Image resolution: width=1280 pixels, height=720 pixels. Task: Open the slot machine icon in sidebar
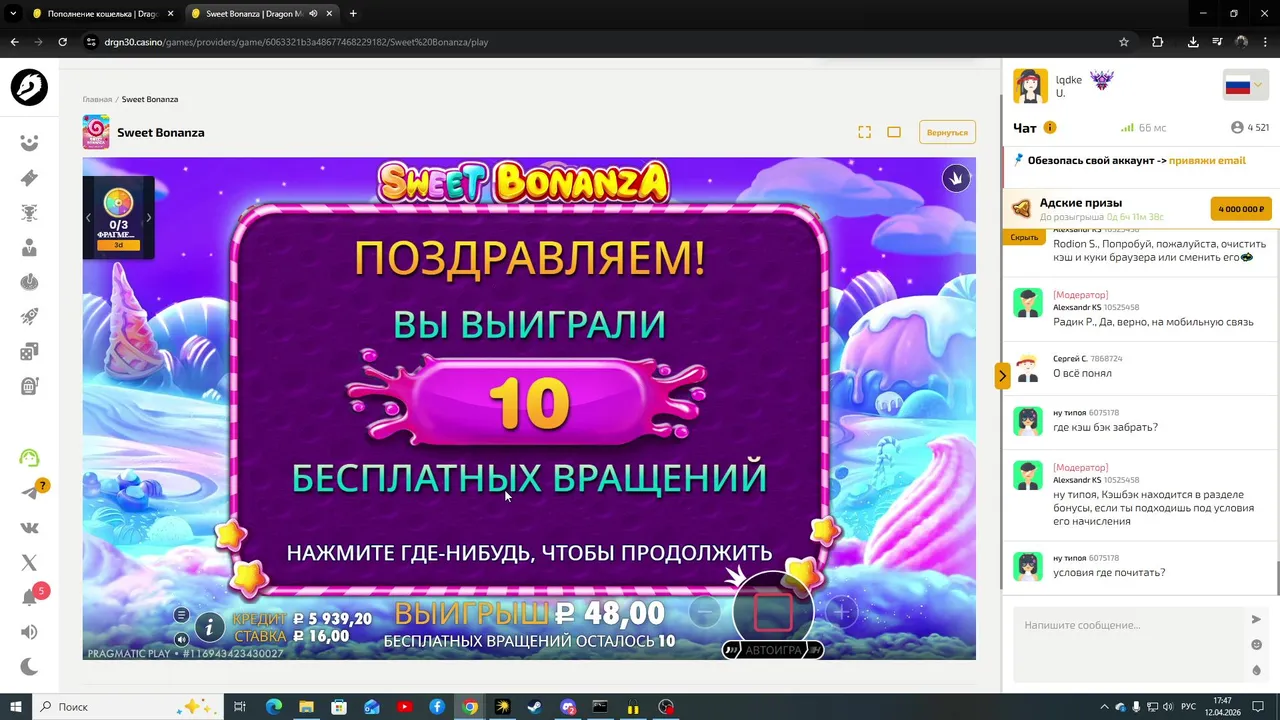(x=29, y=386)
